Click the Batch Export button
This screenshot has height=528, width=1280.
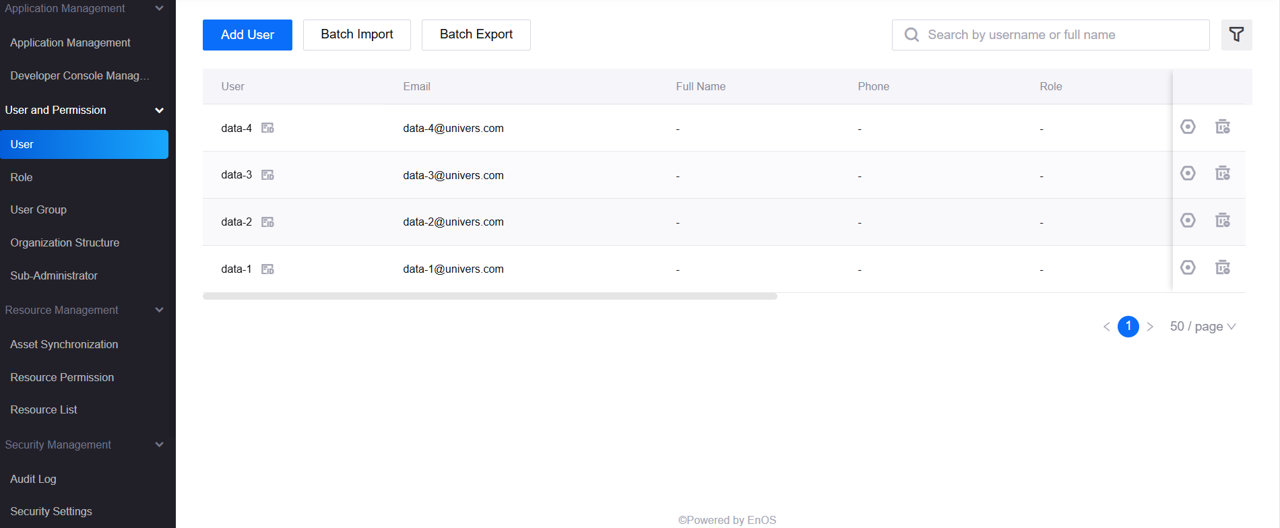click(476, 35)
